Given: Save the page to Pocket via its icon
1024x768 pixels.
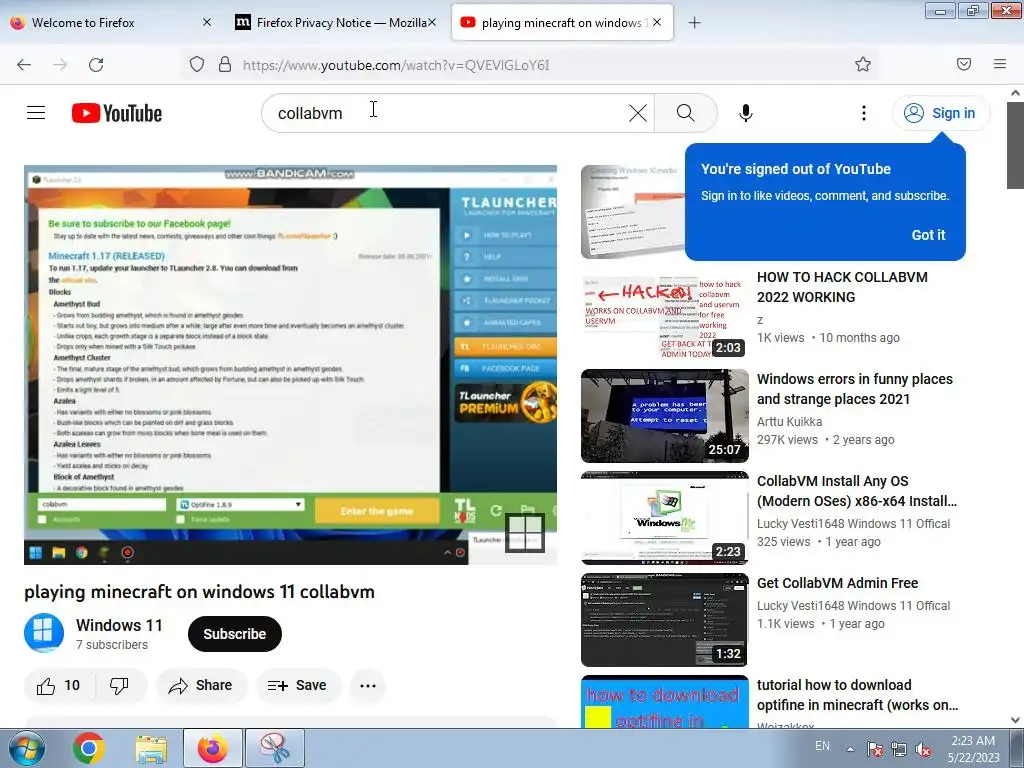Looking at the screenshot, I should click(x=964, y=64).
